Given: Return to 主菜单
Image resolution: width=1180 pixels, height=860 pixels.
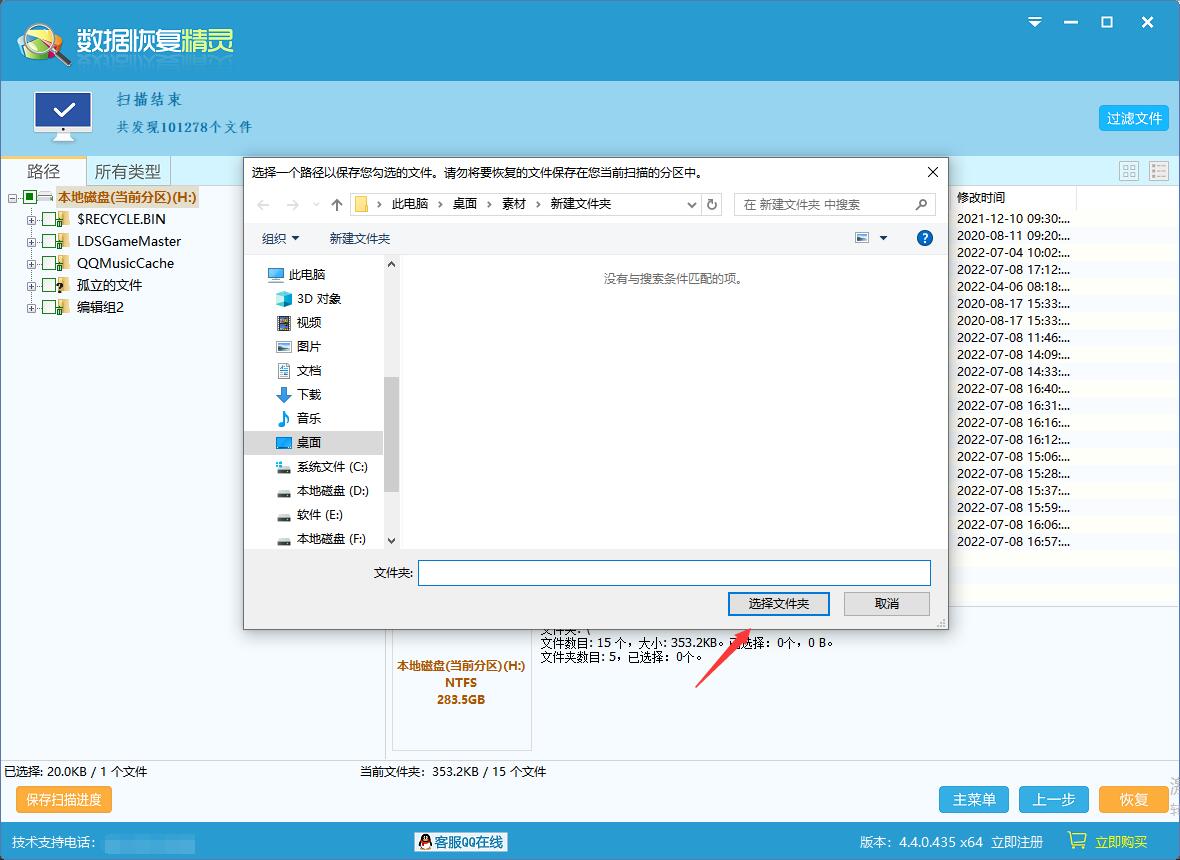Looking at the screenshot, I should [974, 799].
